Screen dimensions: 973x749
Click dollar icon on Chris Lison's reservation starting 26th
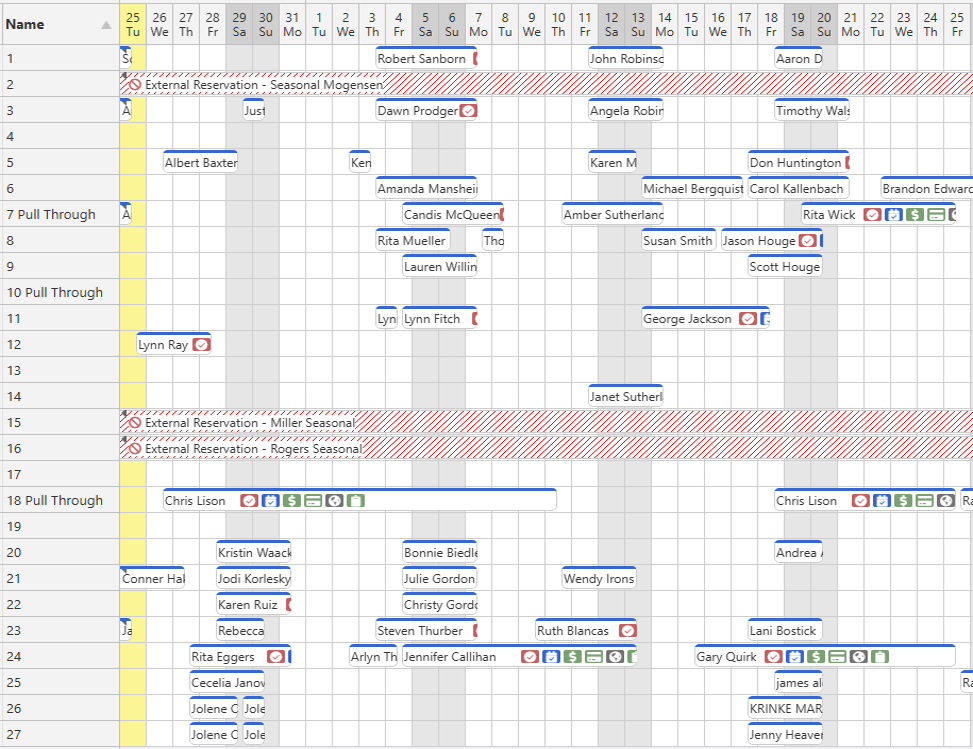click(292, 501)
